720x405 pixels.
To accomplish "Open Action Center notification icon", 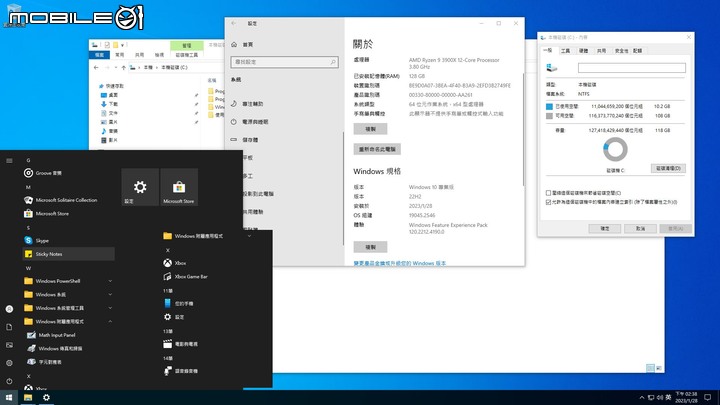I will click(x=708, y=398).
